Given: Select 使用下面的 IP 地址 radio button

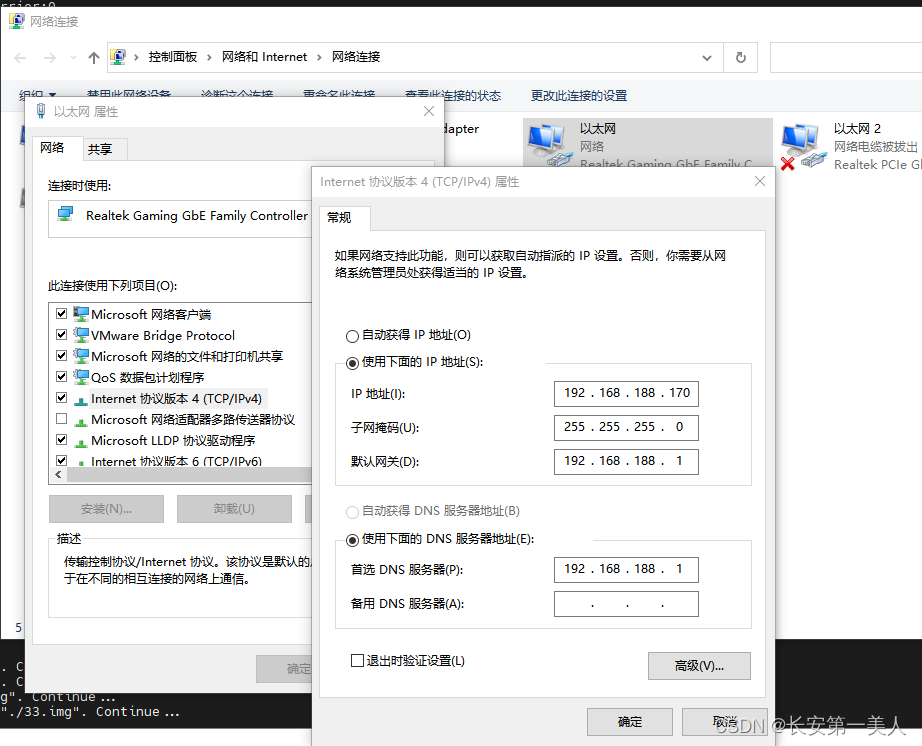Looking at the screenshot, I should pos(352,363).
